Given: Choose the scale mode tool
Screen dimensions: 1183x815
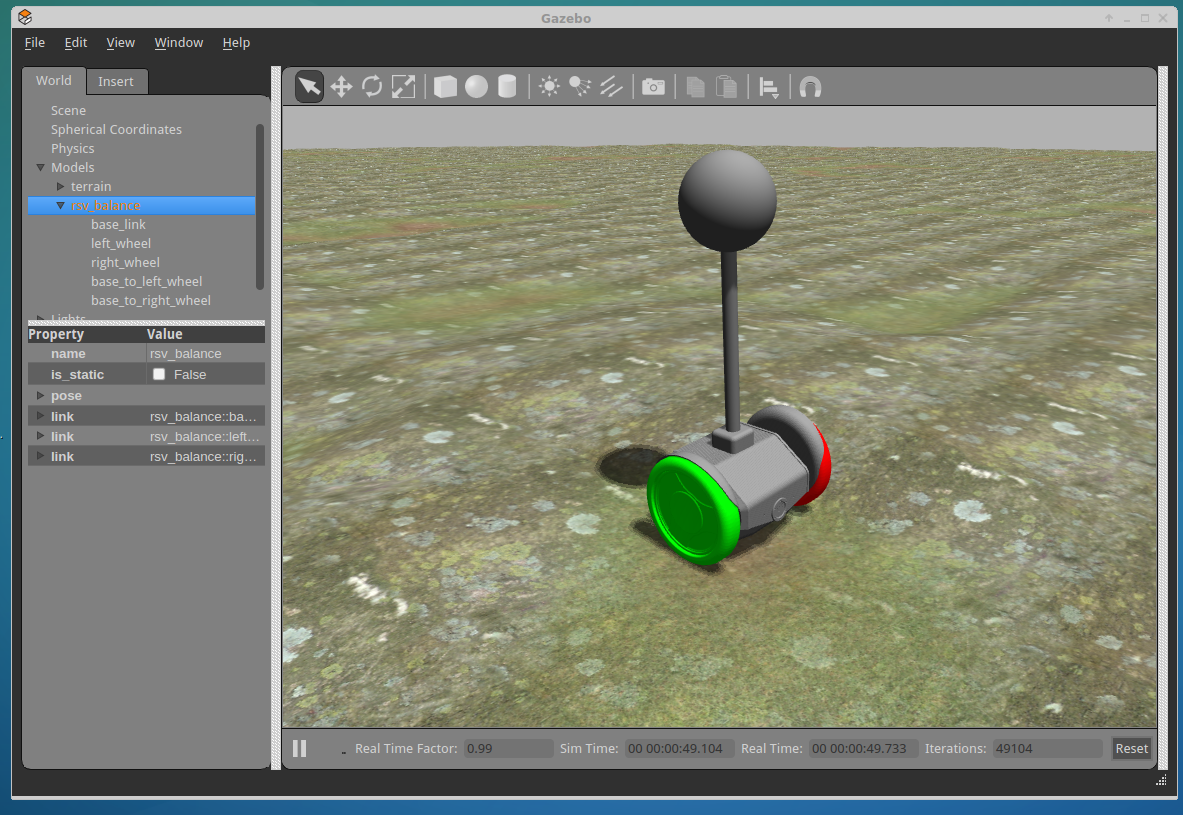Looking at the screenshot, I should [x=403, y=87].
